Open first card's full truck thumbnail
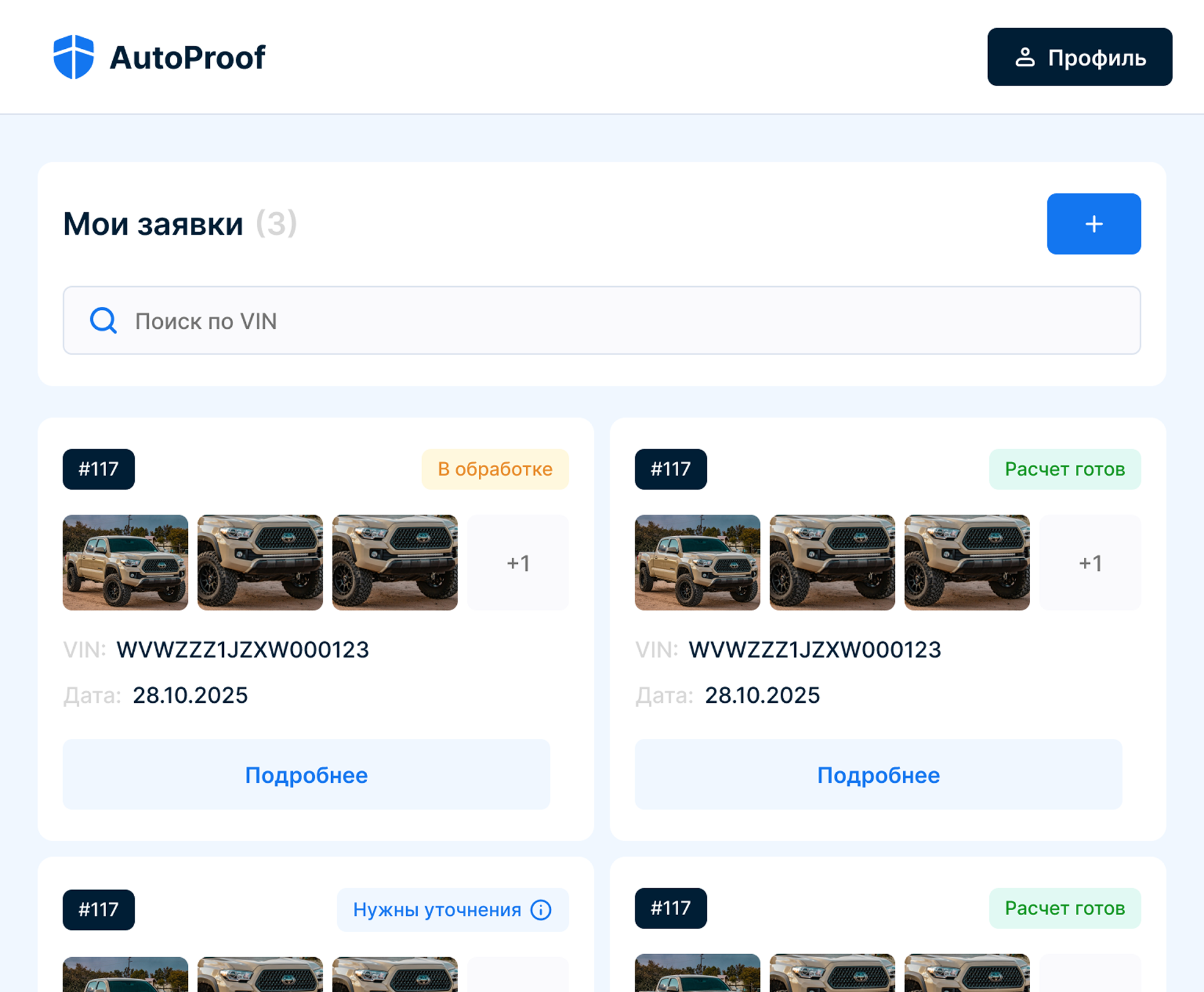Viewport: 1204px width, 992px height. (125, 562)
